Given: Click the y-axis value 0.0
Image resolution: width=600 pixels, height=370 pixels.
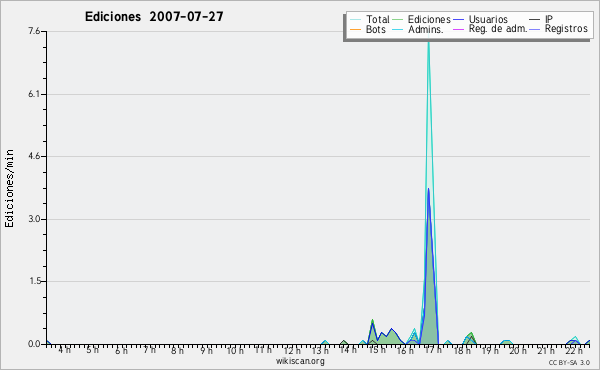Looking at the screenshot, I should click(34, 344).
